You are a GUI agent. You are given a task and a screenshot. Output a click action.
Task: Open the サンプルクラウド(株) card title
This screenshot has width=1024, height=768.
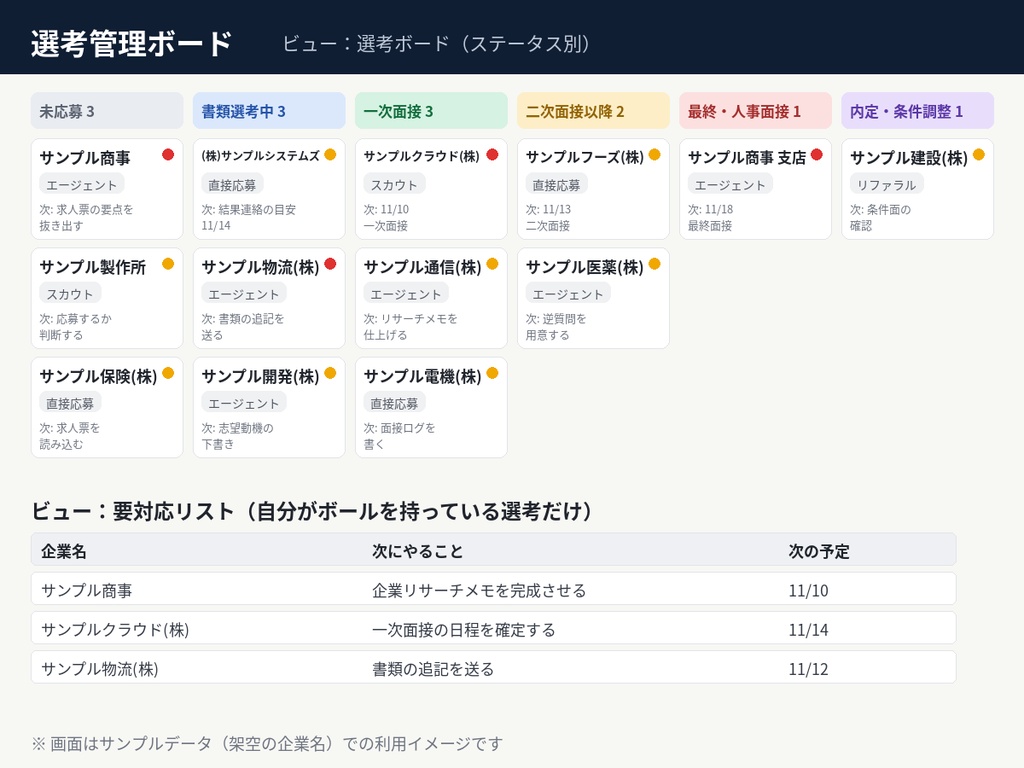coord(422,157)
